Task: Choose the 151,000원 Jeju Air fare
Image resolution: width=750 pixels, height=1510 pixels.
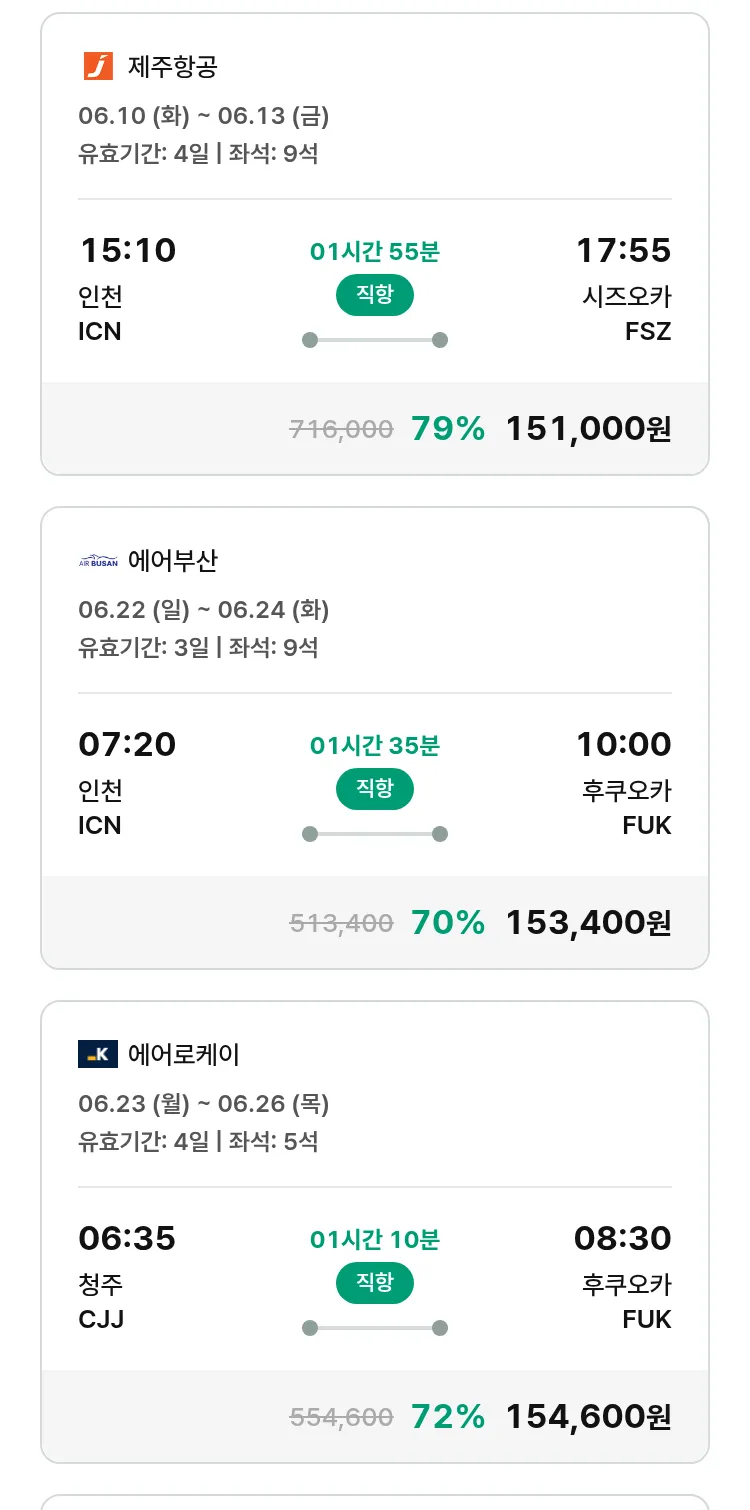Action: [x=588, y=429]
